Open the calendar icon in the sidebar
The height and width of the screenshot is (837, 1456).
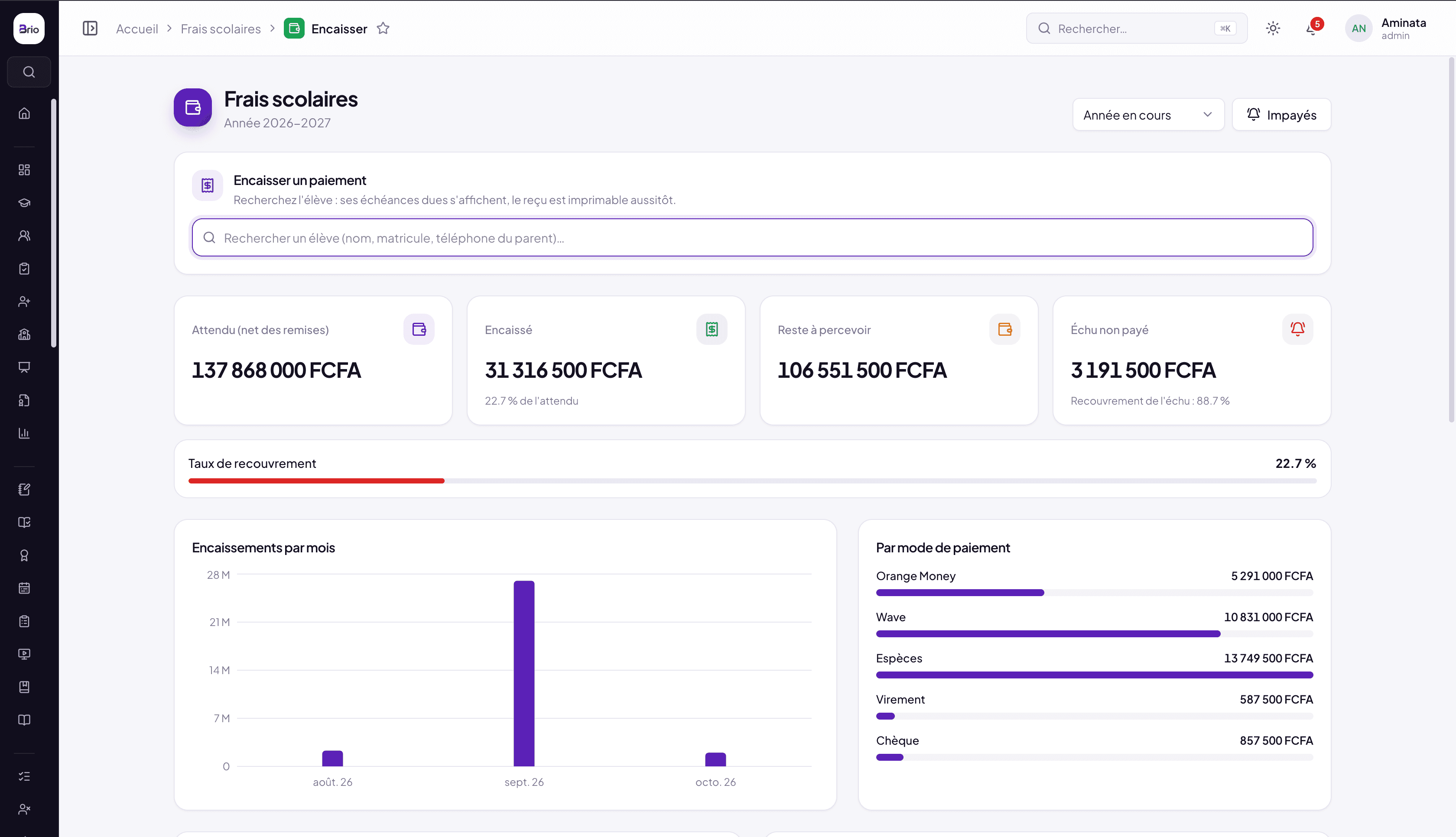pos(24,588)
